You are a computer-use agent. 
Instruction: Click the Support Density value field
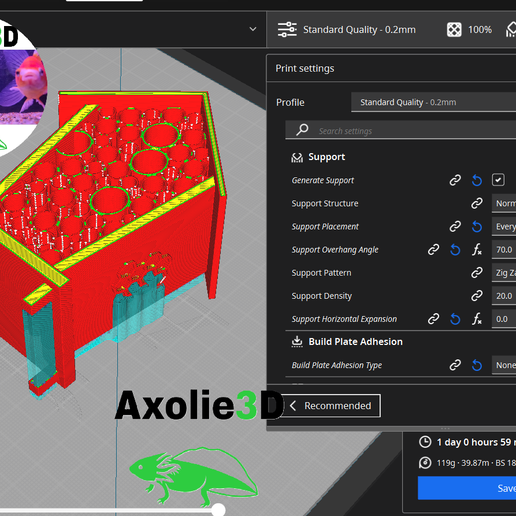(x=504, y=296)
